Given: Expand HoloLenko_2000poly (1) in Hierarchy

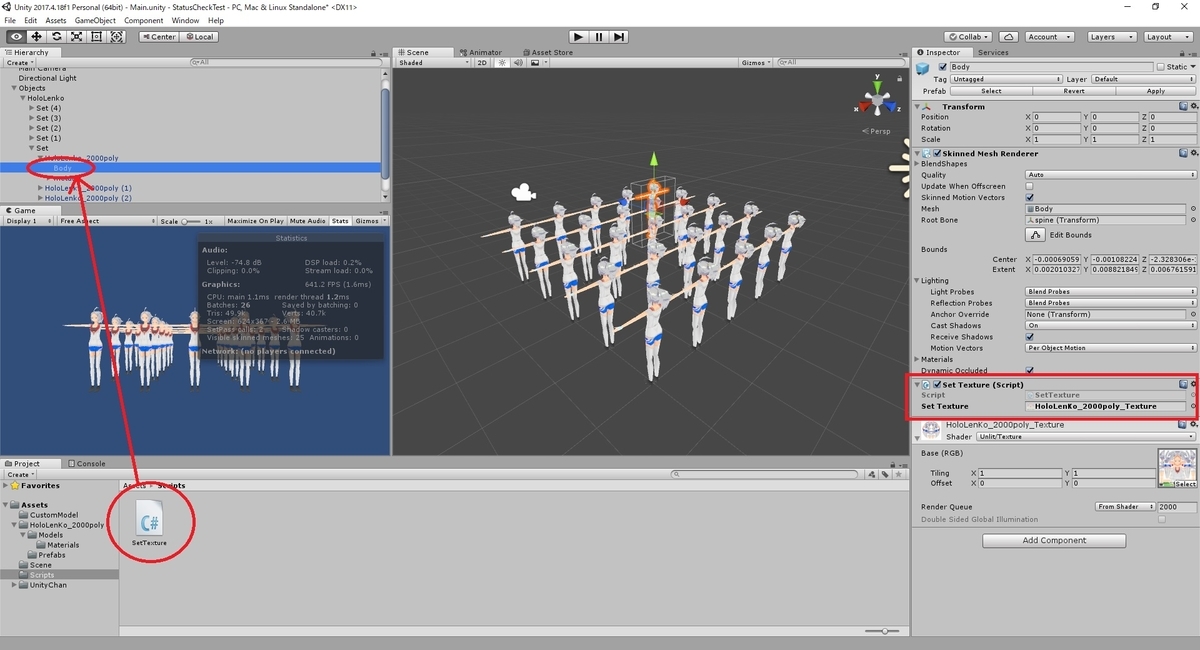Looking at the screenshot, I should pyautogui.click(x=41, y=188).
